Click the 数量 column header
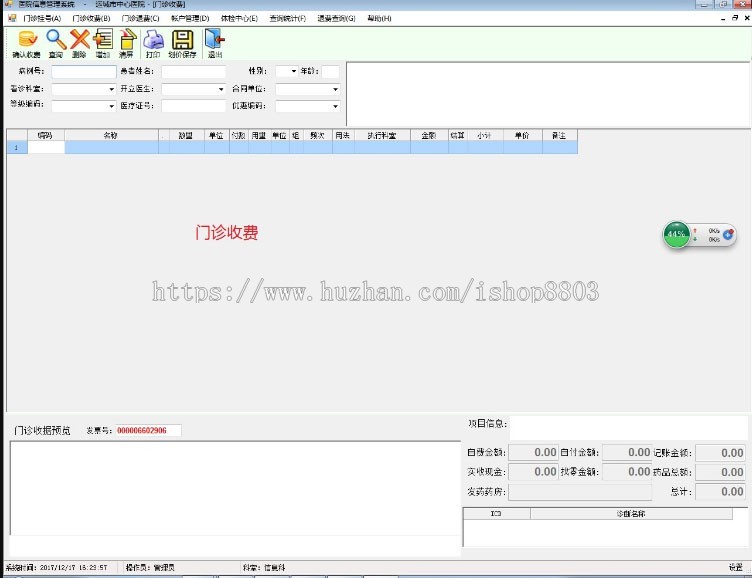The height and width of the screenshot is (578, 752). (x=187, y=136)
